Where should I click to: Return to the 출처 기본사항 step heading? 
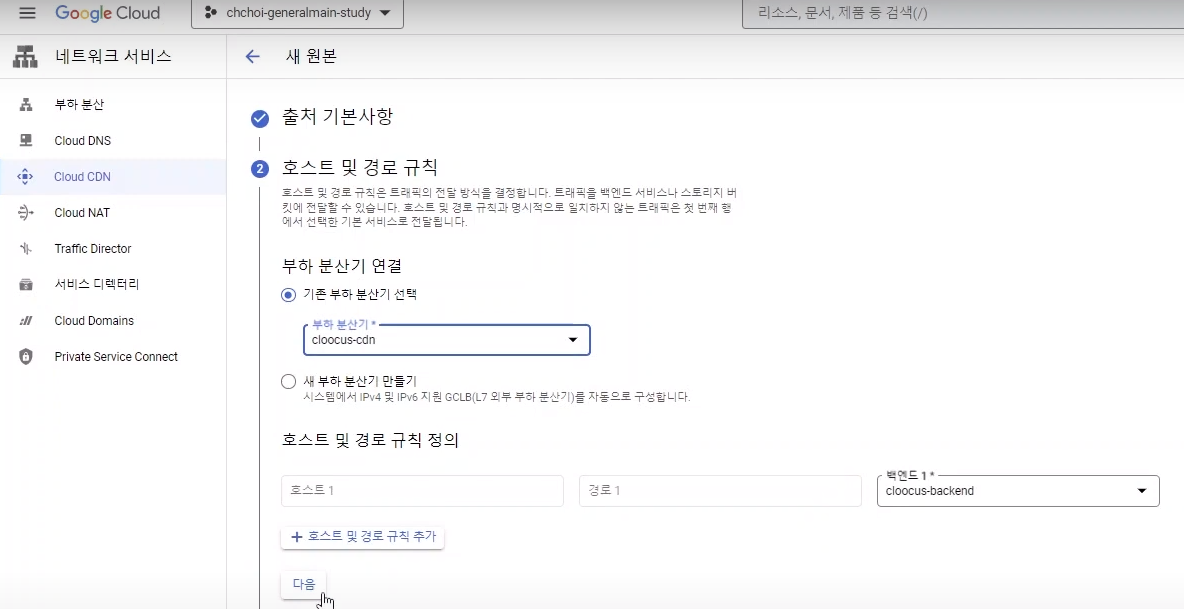coord(338,117)
